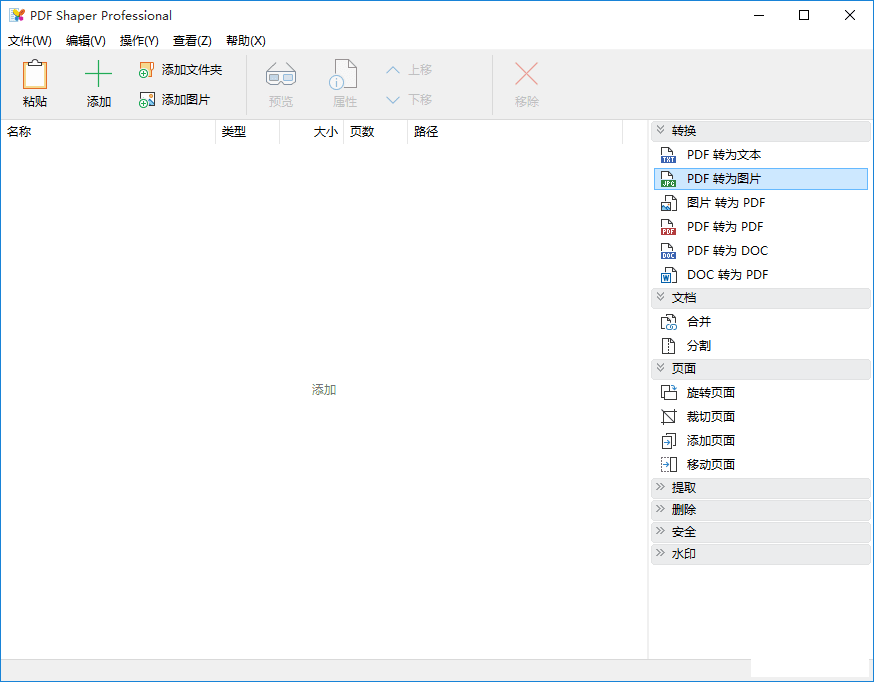Click the JPG icon for PDF 转为图片
Screen dimensions: 874x682
click(x=668, y=179)
